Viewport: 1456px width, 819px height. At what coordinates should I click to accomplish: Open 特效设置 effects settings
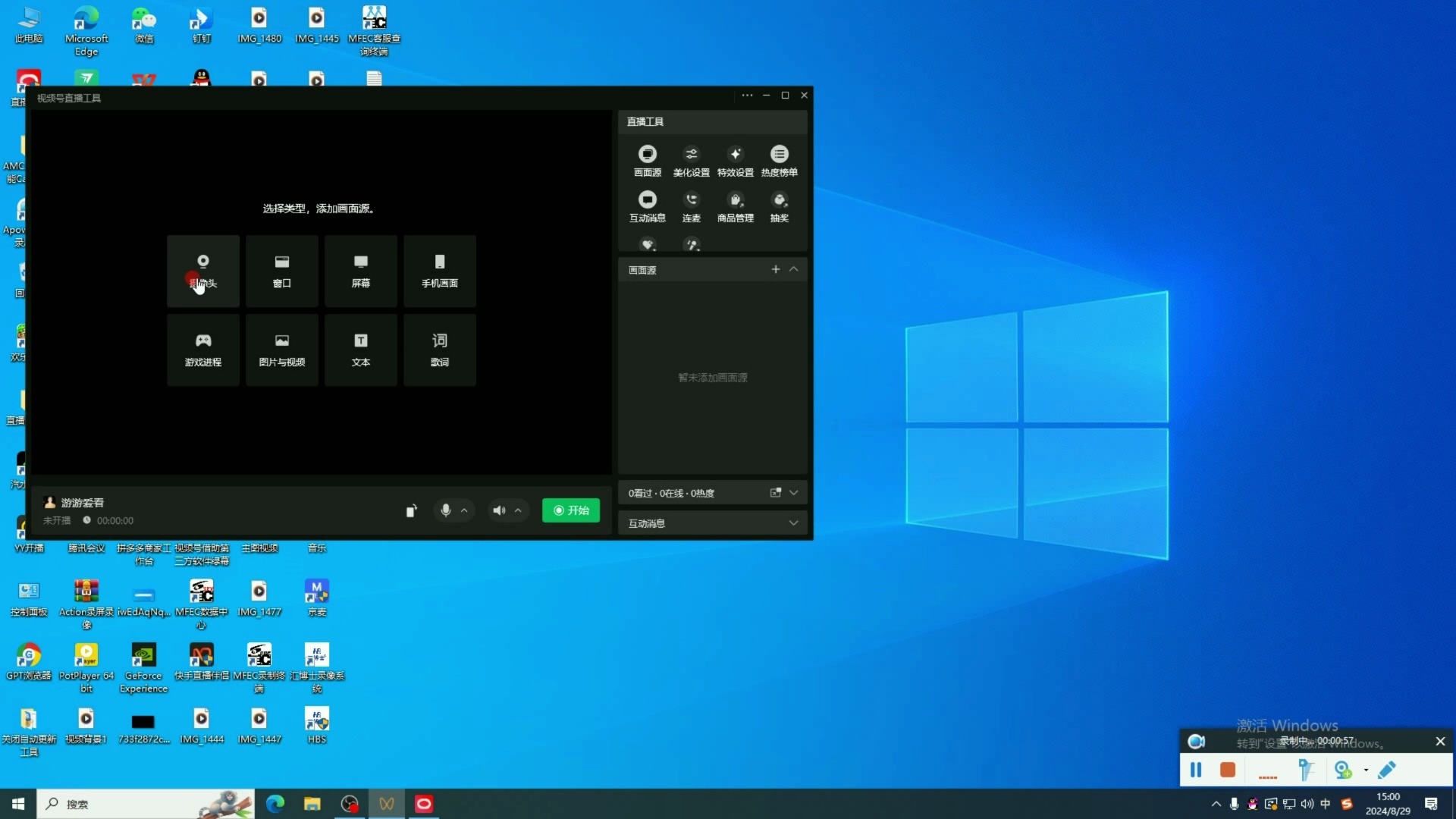click(736, 161)
